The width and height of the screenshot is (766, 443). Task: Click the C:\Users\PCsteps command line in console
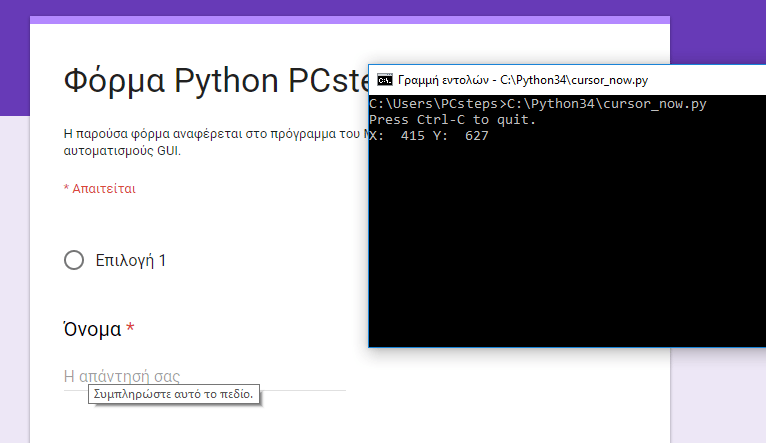[538, 104]
